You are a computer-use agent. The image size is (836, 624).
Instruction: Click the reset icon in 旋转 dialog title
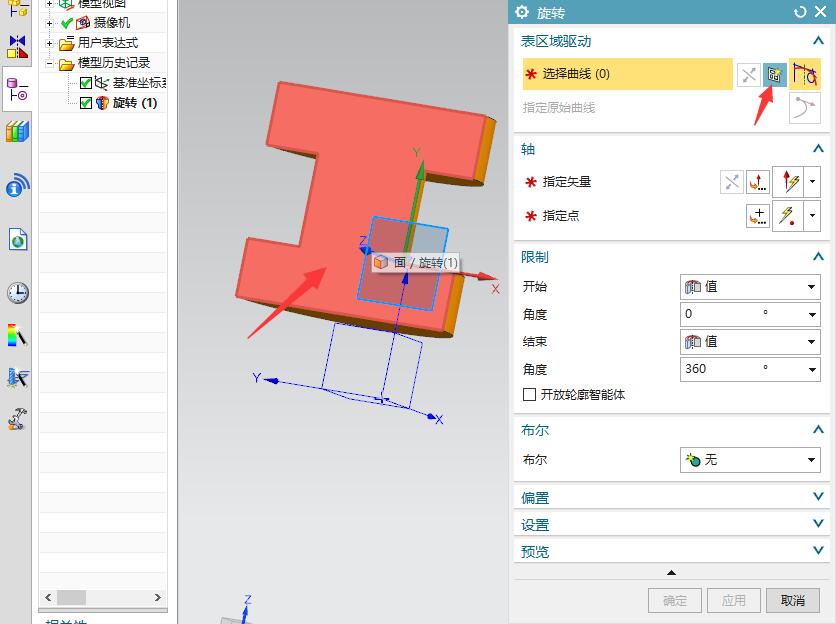(x=800, y=12)
